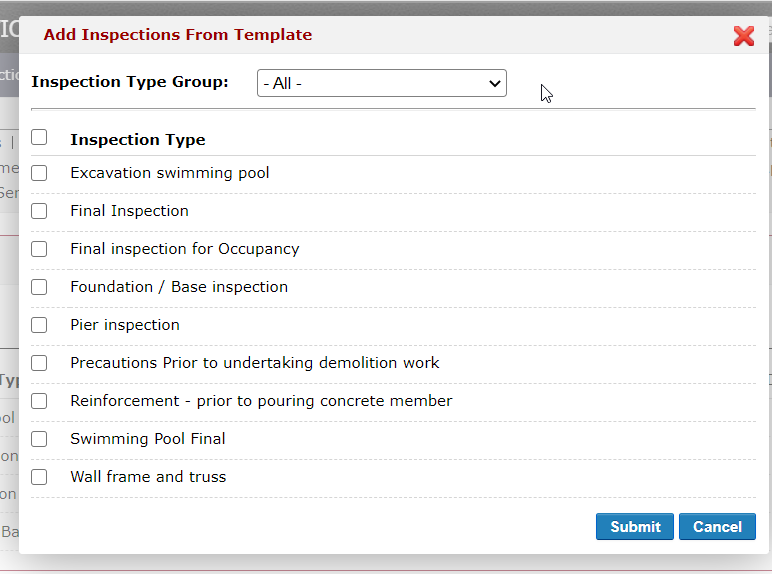Tick the Reinforcement prior to pouring checkbox
Image resolution: width=772 pixels, height=574 pixels.
click(39, 401)
